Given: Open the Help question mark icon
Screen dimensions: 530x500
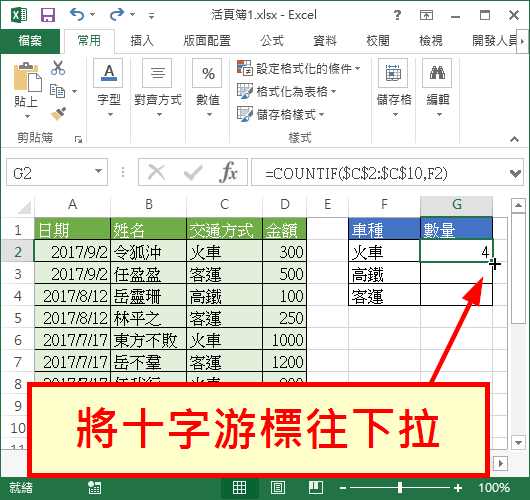Looking at the screenshot, I should pyautogui.click(x=397, y=15).
